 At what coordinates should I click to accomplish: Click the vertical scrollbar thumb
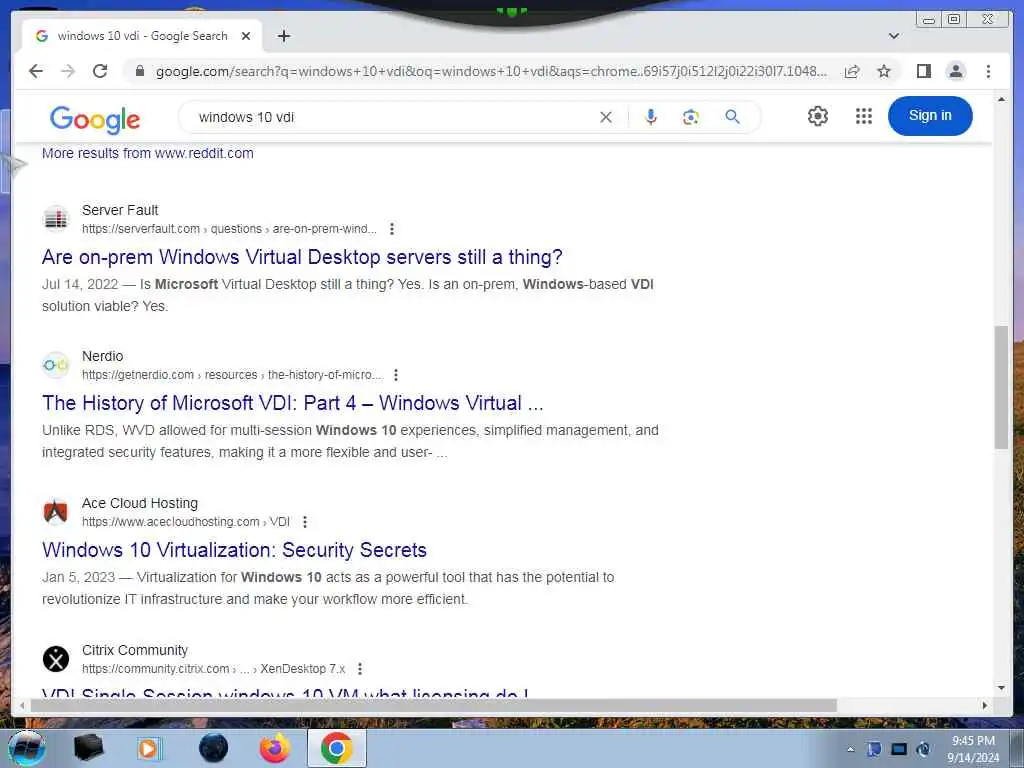point(1001,387)
